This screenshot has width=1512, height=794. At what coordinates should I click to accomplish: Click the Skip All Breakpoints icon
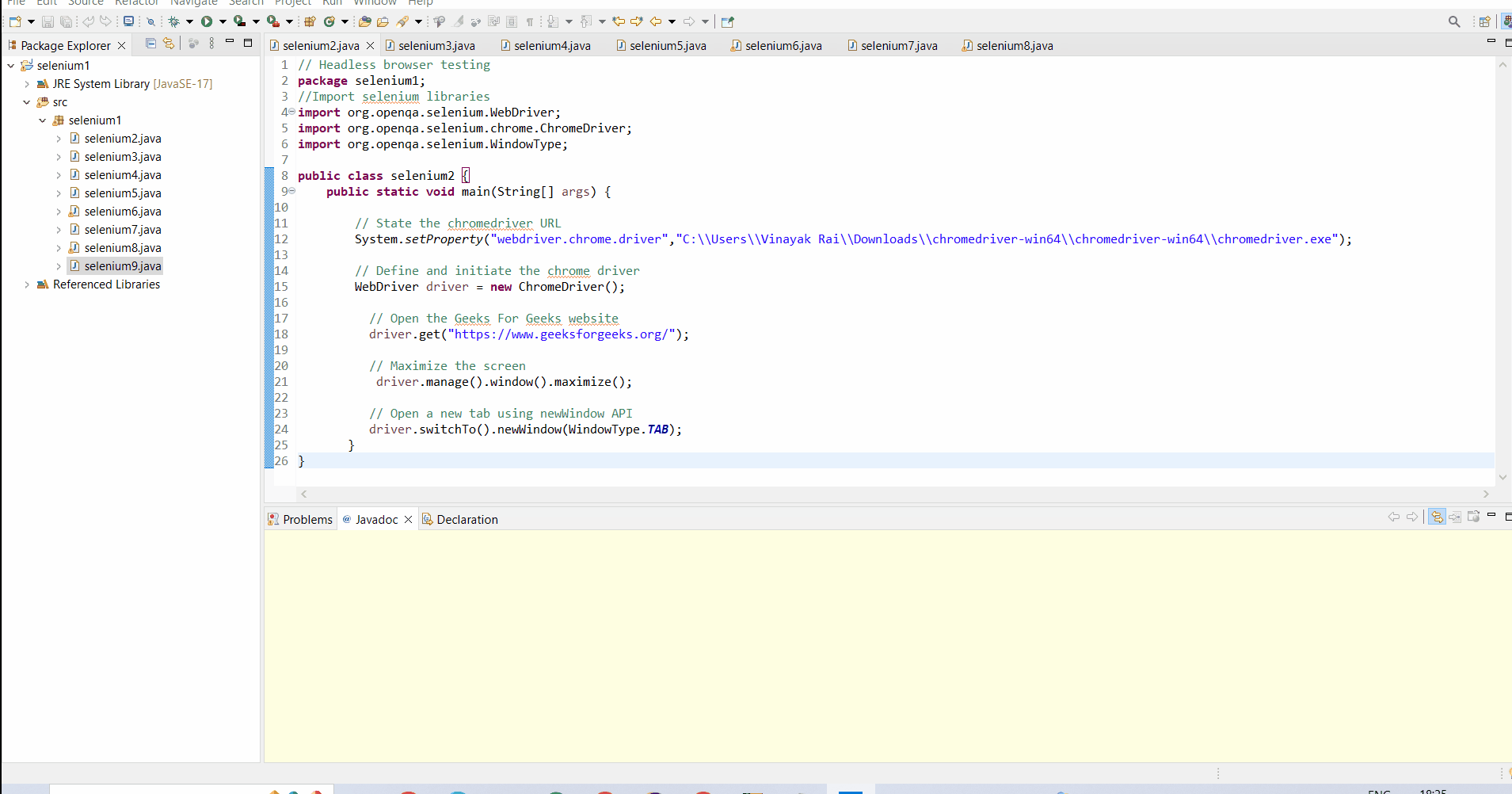(x=150, y=21)
